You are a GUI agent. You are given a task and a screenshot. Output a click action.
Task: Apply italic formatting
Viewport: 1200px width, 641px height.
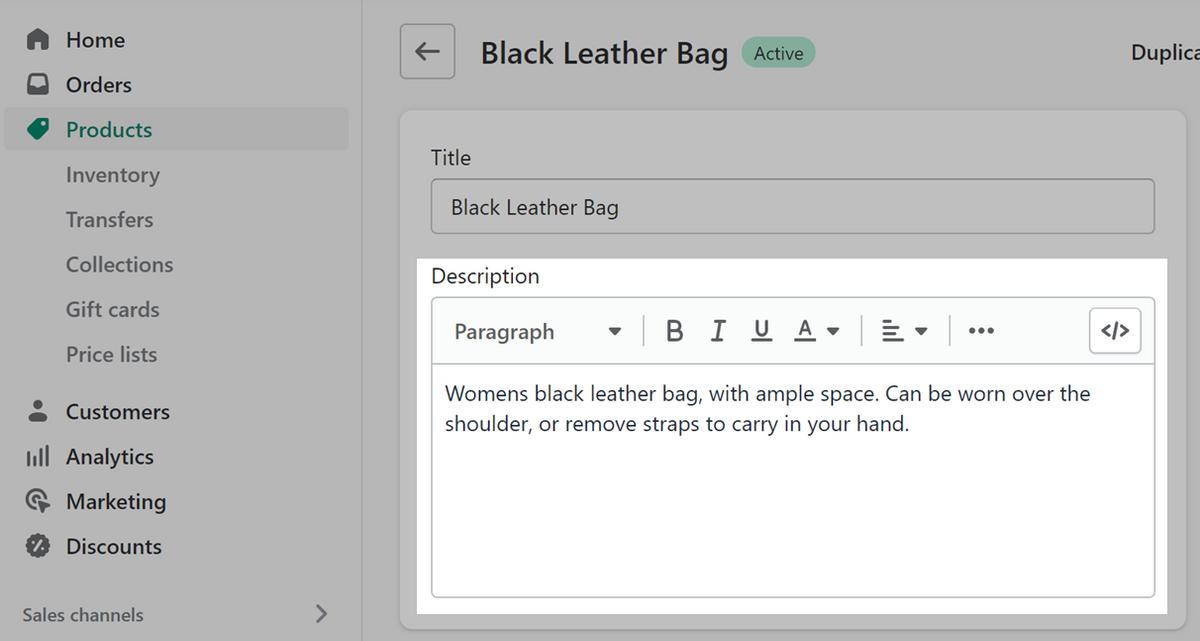[718, 330]
